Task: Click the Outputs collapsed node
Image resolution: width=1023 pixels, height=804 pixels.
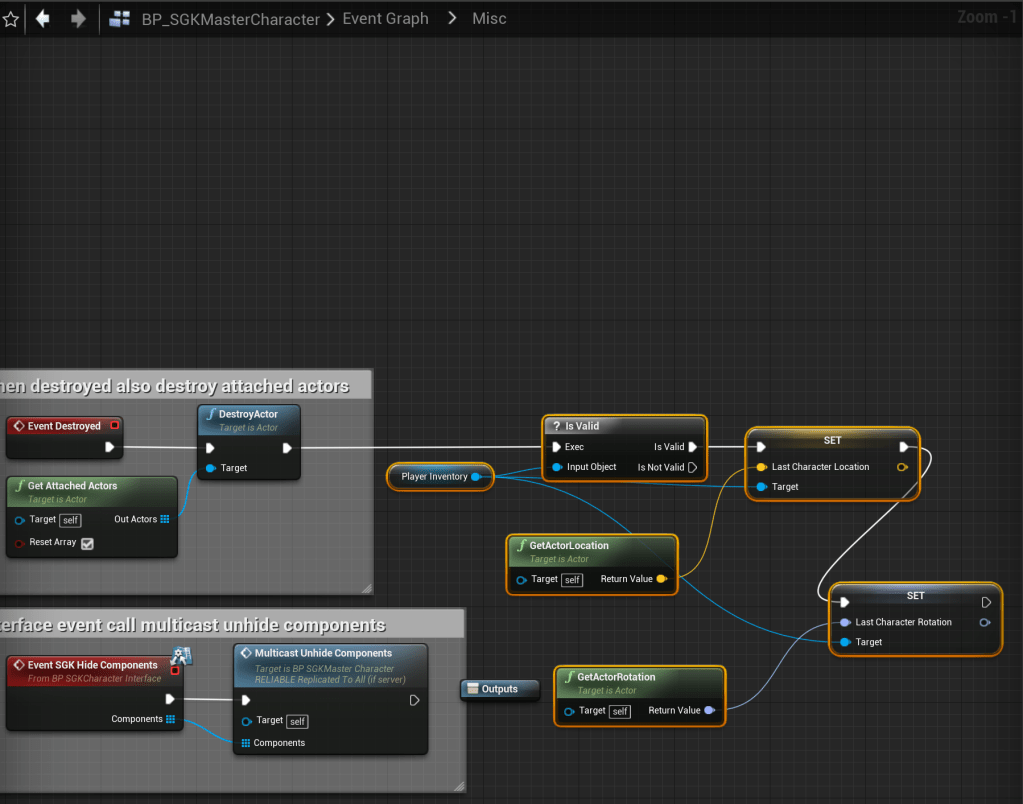Action: 499,689
